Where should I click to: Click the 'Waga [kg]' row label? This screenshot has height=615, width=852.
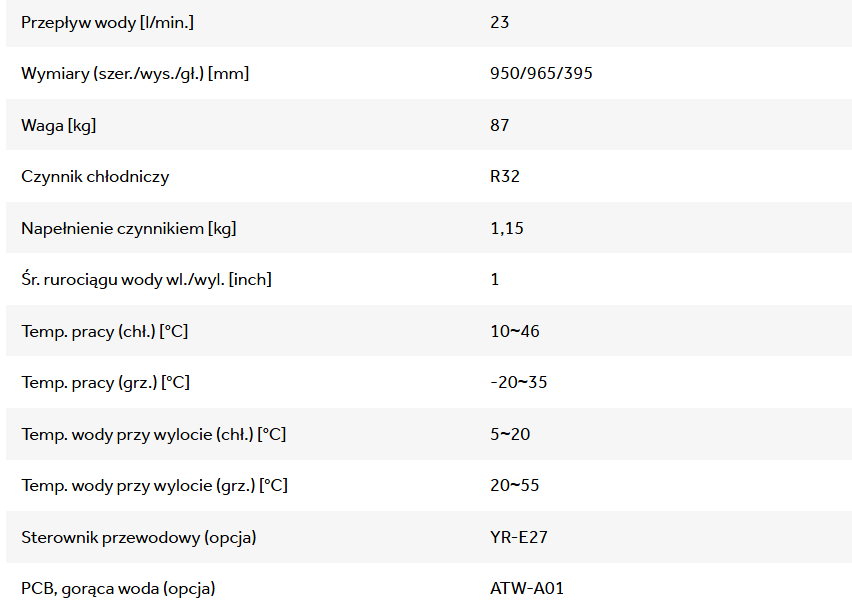click(x=58, y=125)
